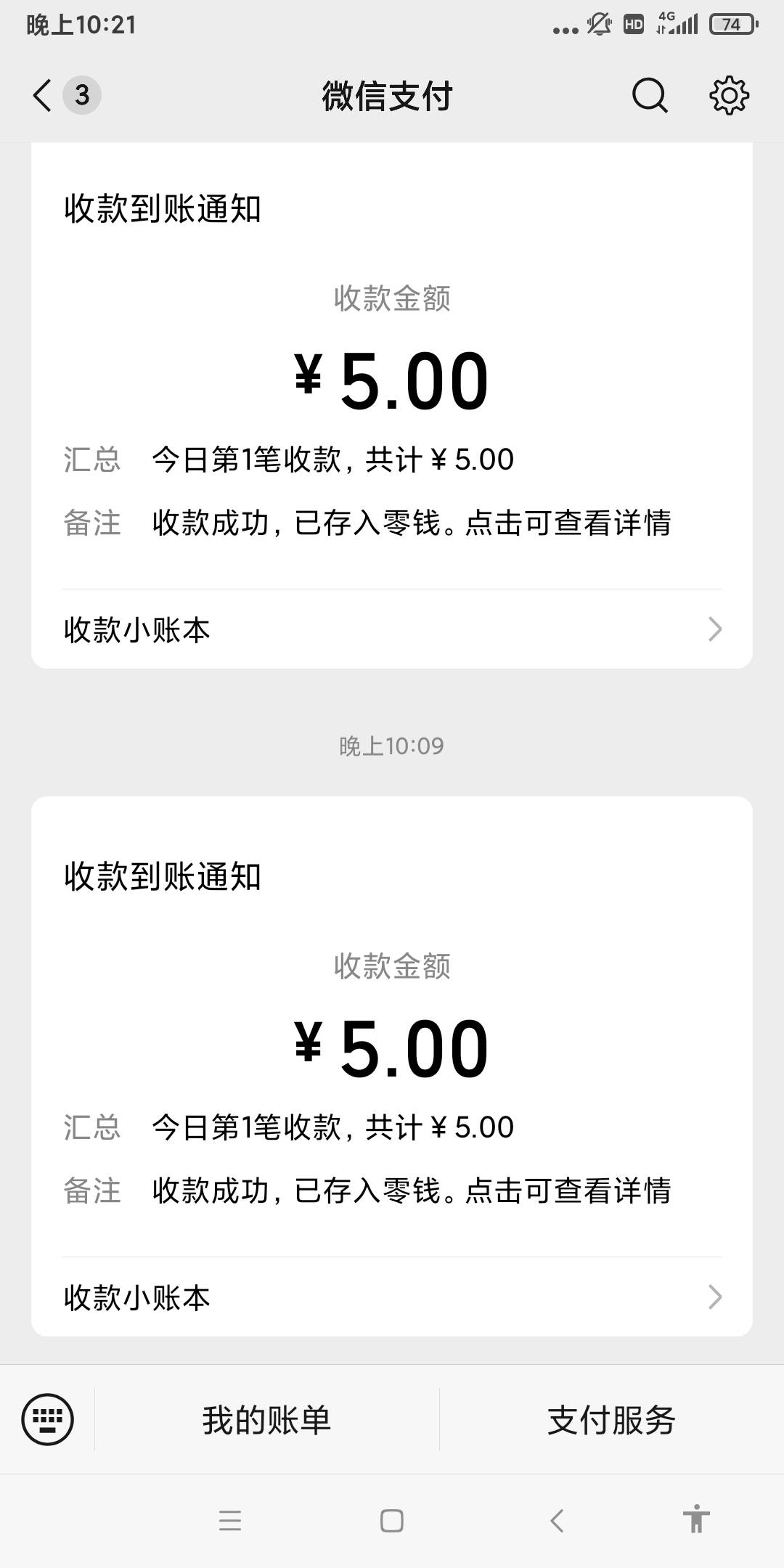
Task: Expand the first card's 收款小账本 chevron
Action: (714, 629)
